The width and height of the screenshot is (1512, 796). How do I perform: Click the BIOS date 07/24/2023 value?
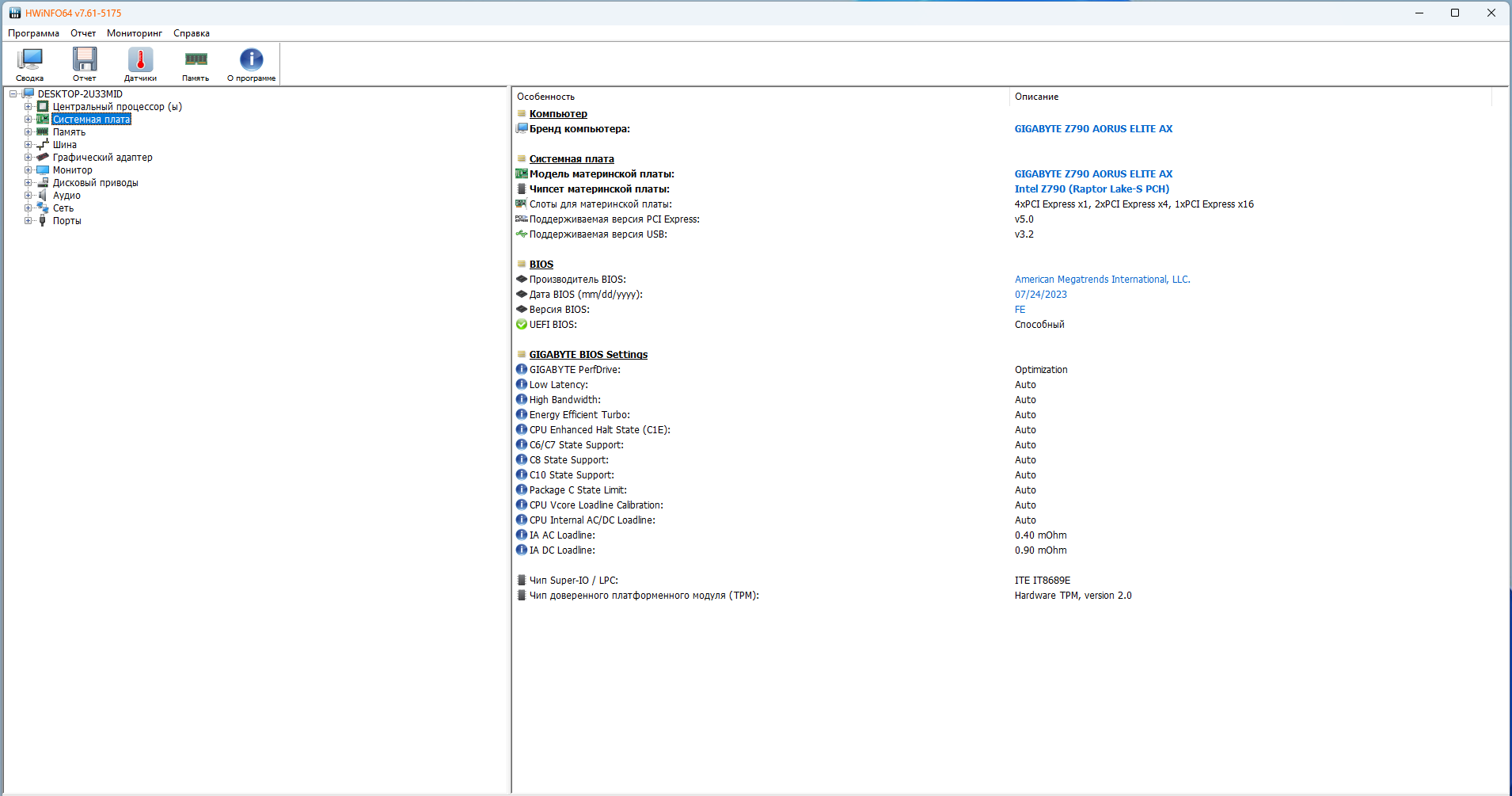coord(1041,295)
